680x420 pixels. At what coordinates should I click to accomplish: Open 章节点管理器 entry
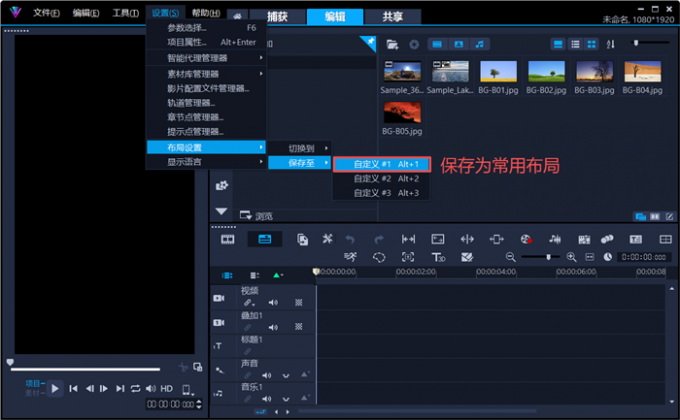pos(206,117)
